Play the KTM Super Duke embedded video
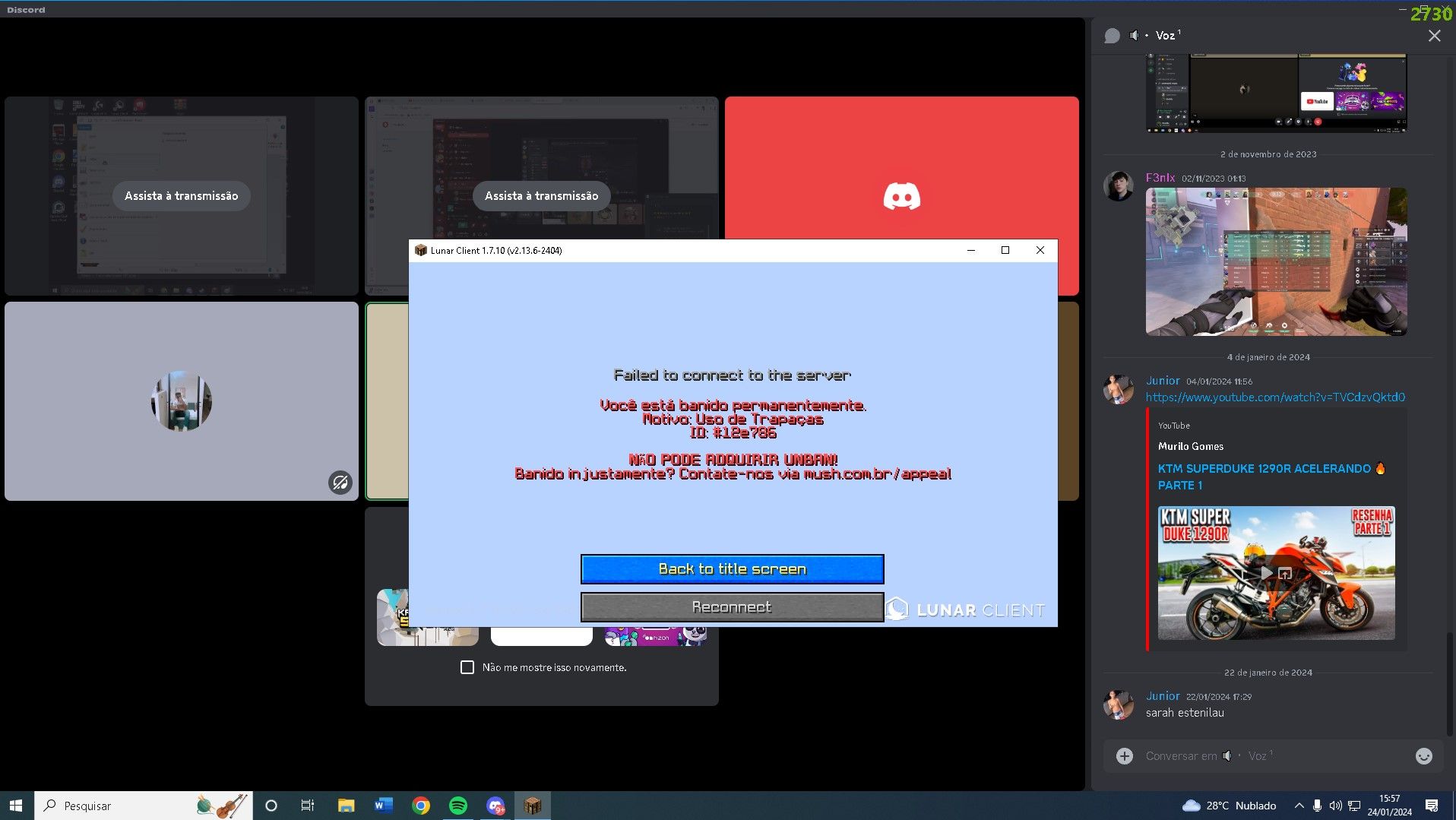Screen dimensions: 1456x820 point(1265,572)
